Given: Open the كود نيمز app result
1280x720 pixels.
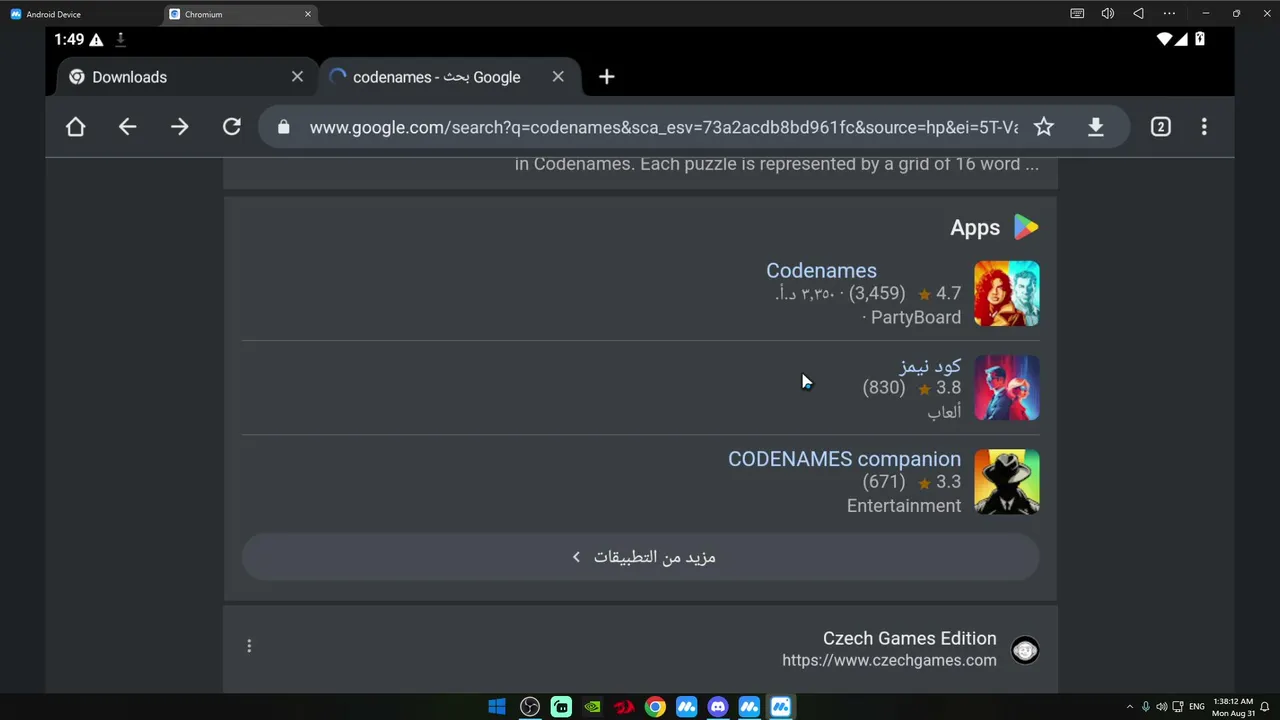Looking at the screenshot, I should click(930, 365).
